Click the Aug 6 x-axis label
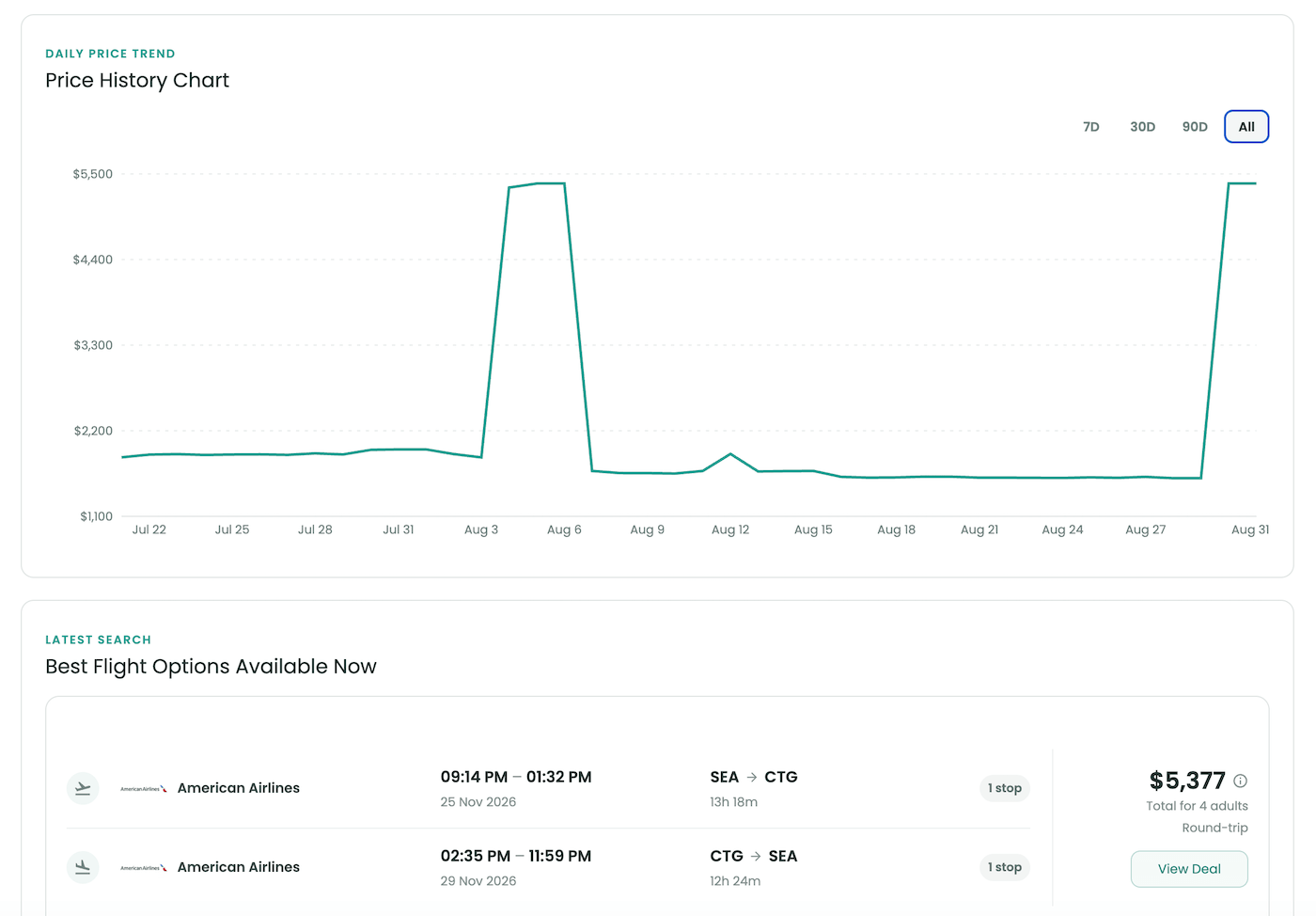1316x916 pixels. (564, 529)
